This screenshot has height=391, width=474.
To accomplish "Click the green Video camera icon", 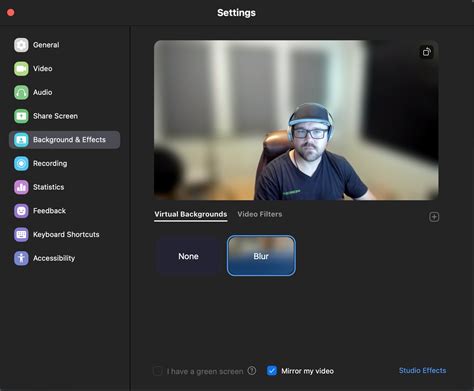I will 21,69.
